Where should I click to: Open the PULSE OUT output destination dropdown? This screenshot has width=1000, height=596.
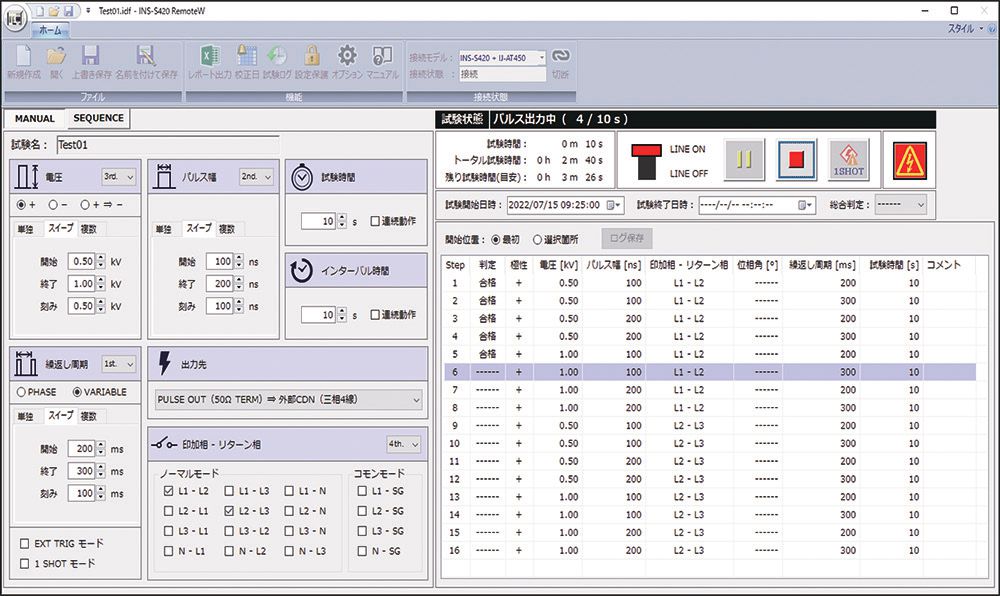coord(289,400)
